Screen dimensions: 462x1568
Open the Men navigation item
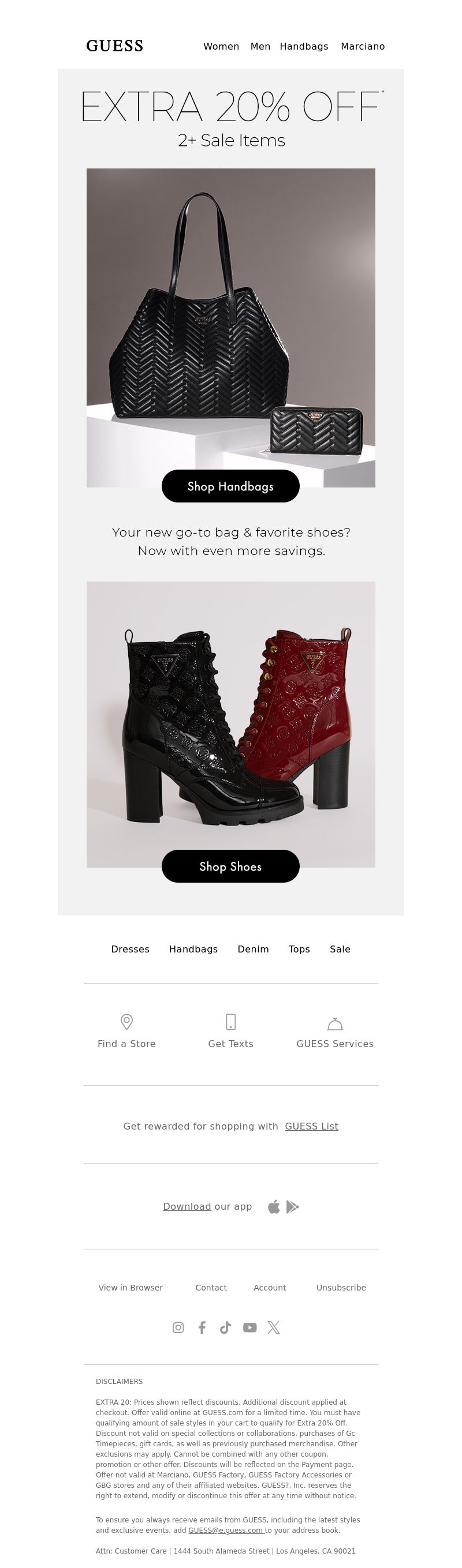pyautogui.click(x=260, y=46)
